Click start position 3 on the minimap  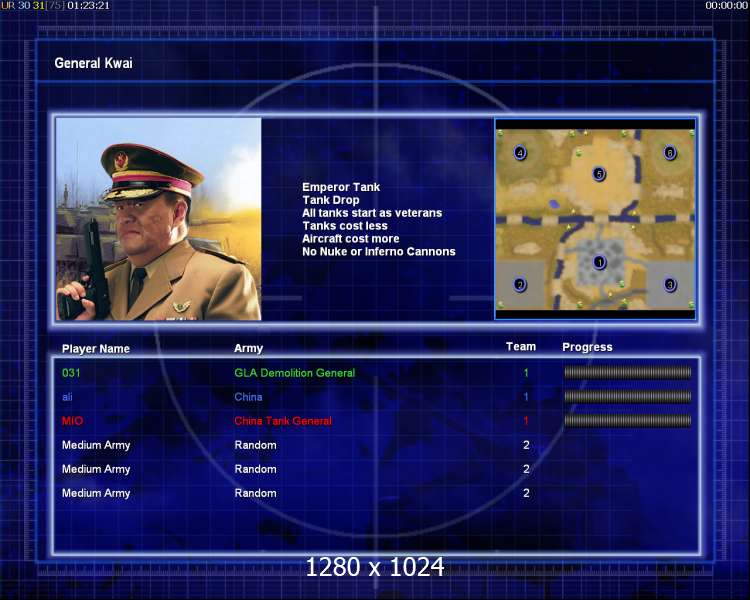click(x=670, y=285)
